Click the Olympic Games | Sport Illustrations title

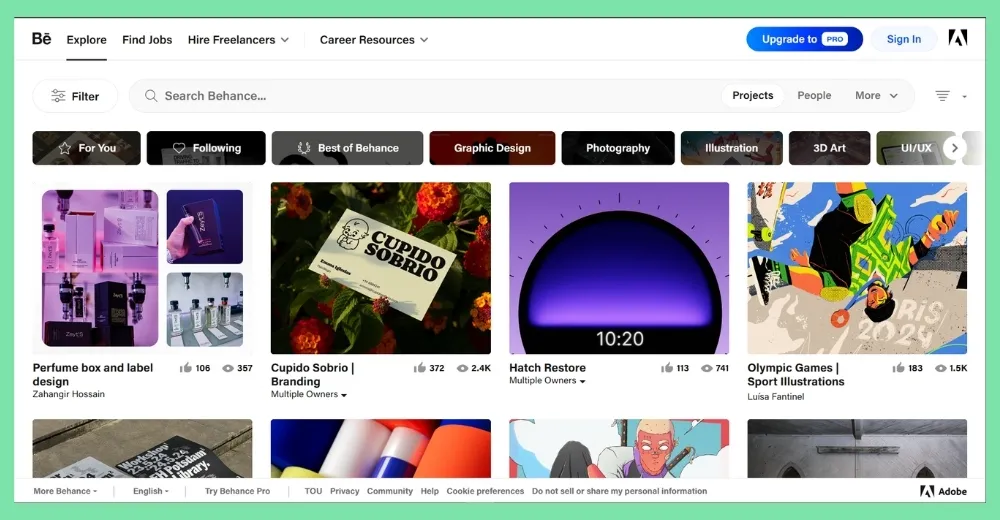796,375
